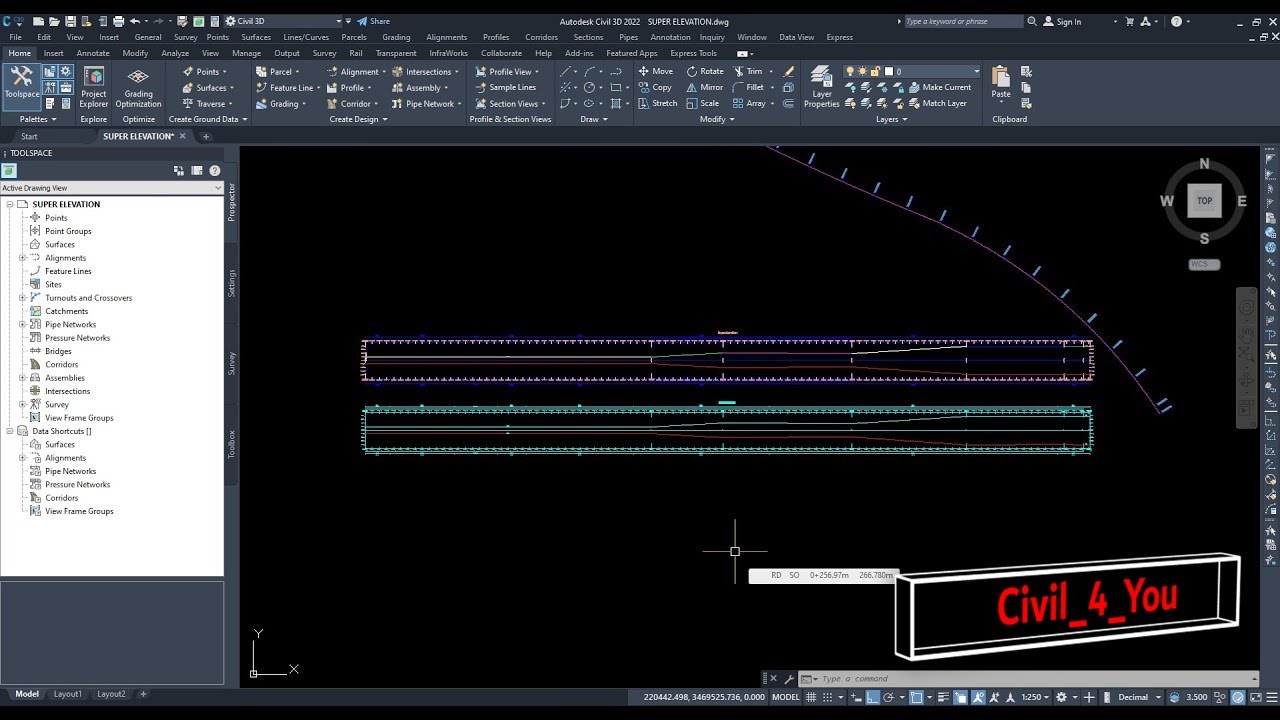Viewport: 1280px width, 720px height.
Task: Open the 1:250 annotation scale dropdown
Action: point(1034,697)
